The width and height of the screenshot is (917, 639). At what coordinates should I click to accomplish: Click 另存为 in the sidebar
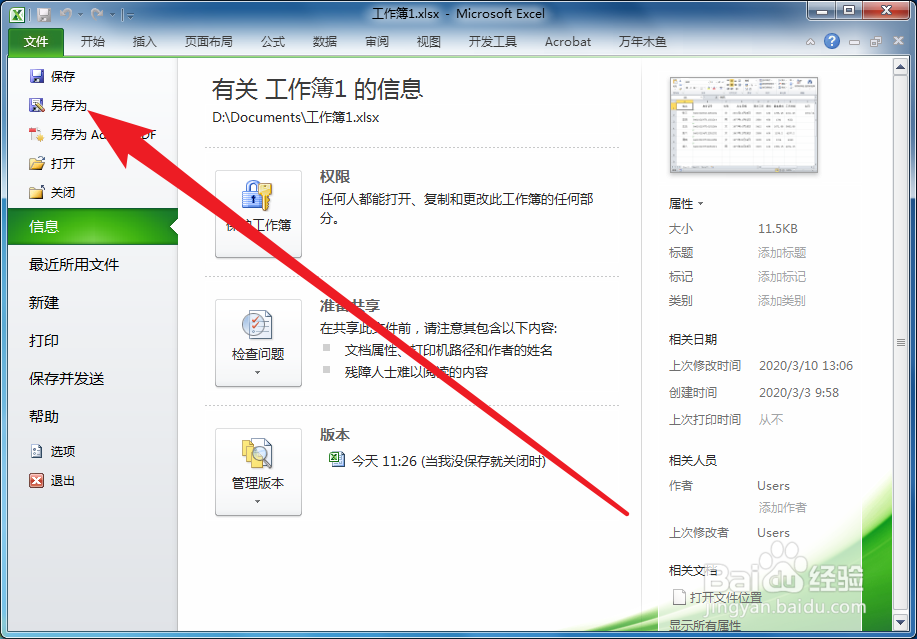58,104
